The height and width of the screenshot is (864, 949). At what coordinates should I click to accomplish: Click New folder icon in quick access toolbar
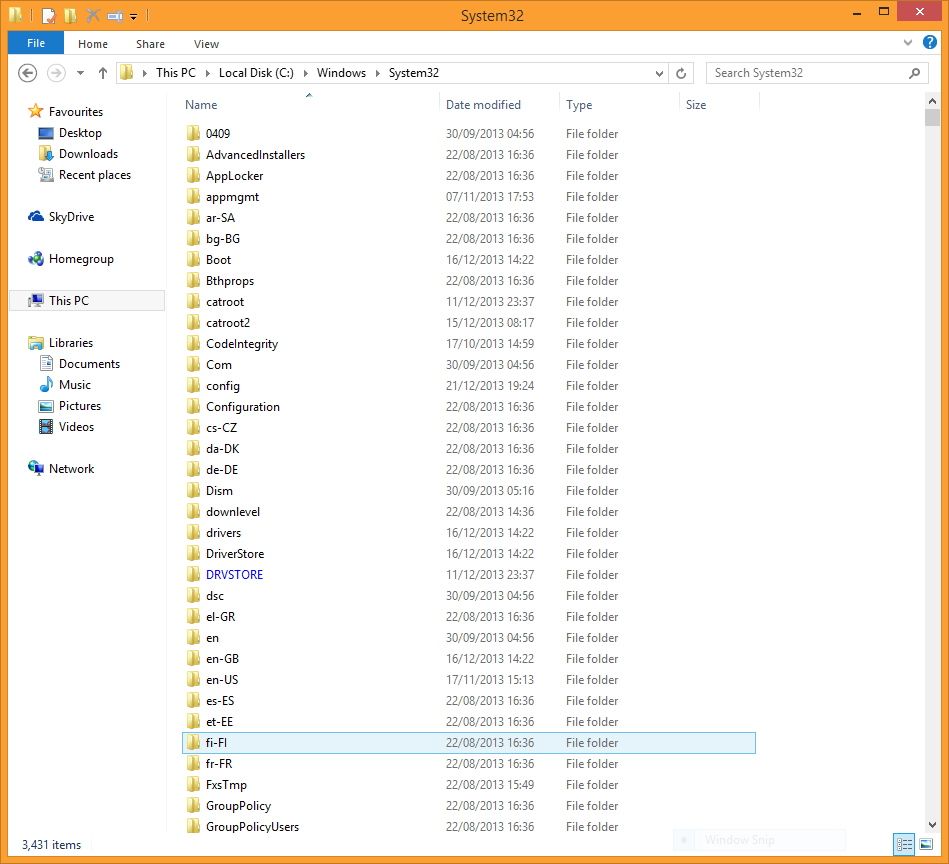[71, 15]
